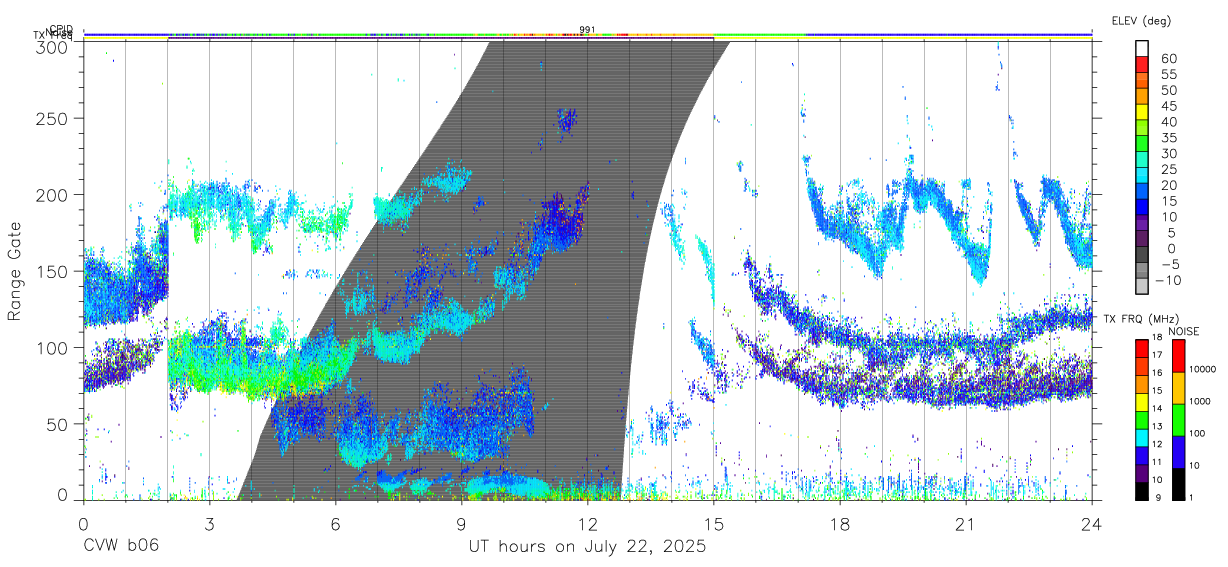The width and height of the screenshot is (1228, 567).
Task: Click the 20 label on ELEV colorbar
Action: 1169,185
